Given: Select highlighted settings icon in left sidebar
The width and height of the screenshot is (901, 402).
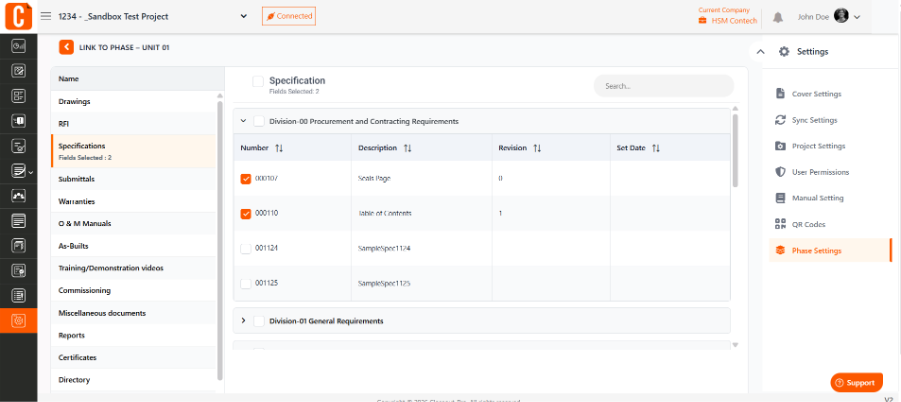Looking at the screenshot, I should tap(18, 320).
